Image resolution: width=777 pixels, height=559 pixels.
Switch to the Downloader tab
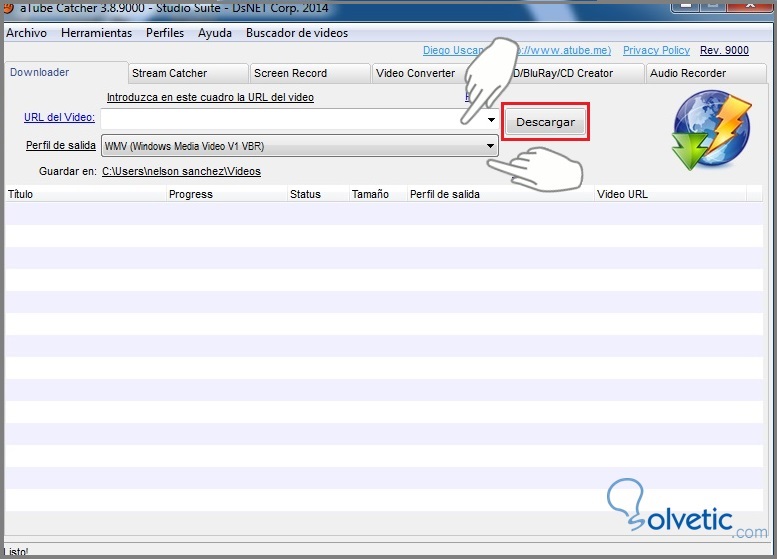pyautogui.click(x=66, y=72)
